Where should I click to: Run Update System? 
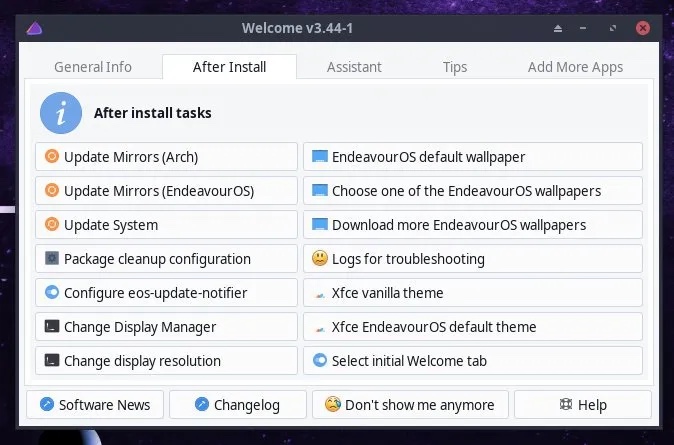click(166, 225)
